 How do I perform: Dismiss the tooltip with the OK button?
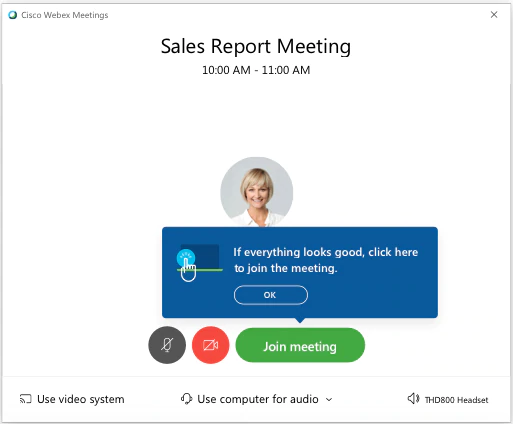[x=271, y=295]
